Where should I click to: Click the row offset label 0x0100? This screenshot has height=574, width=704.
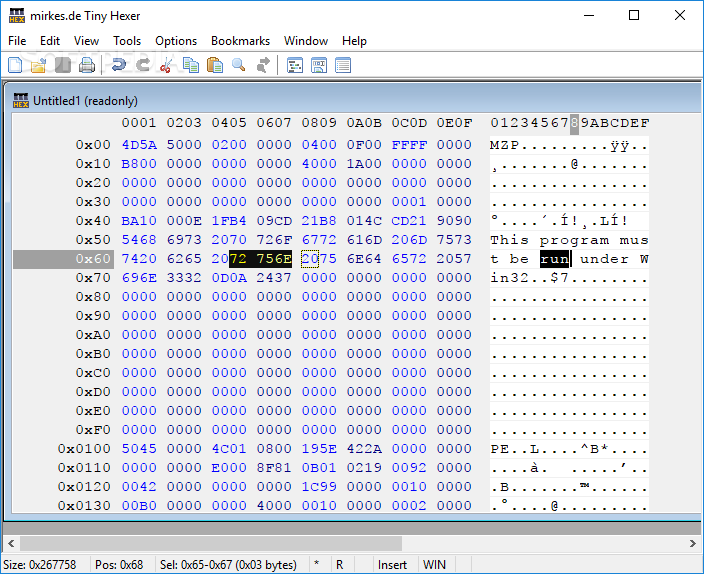(84, 448)
